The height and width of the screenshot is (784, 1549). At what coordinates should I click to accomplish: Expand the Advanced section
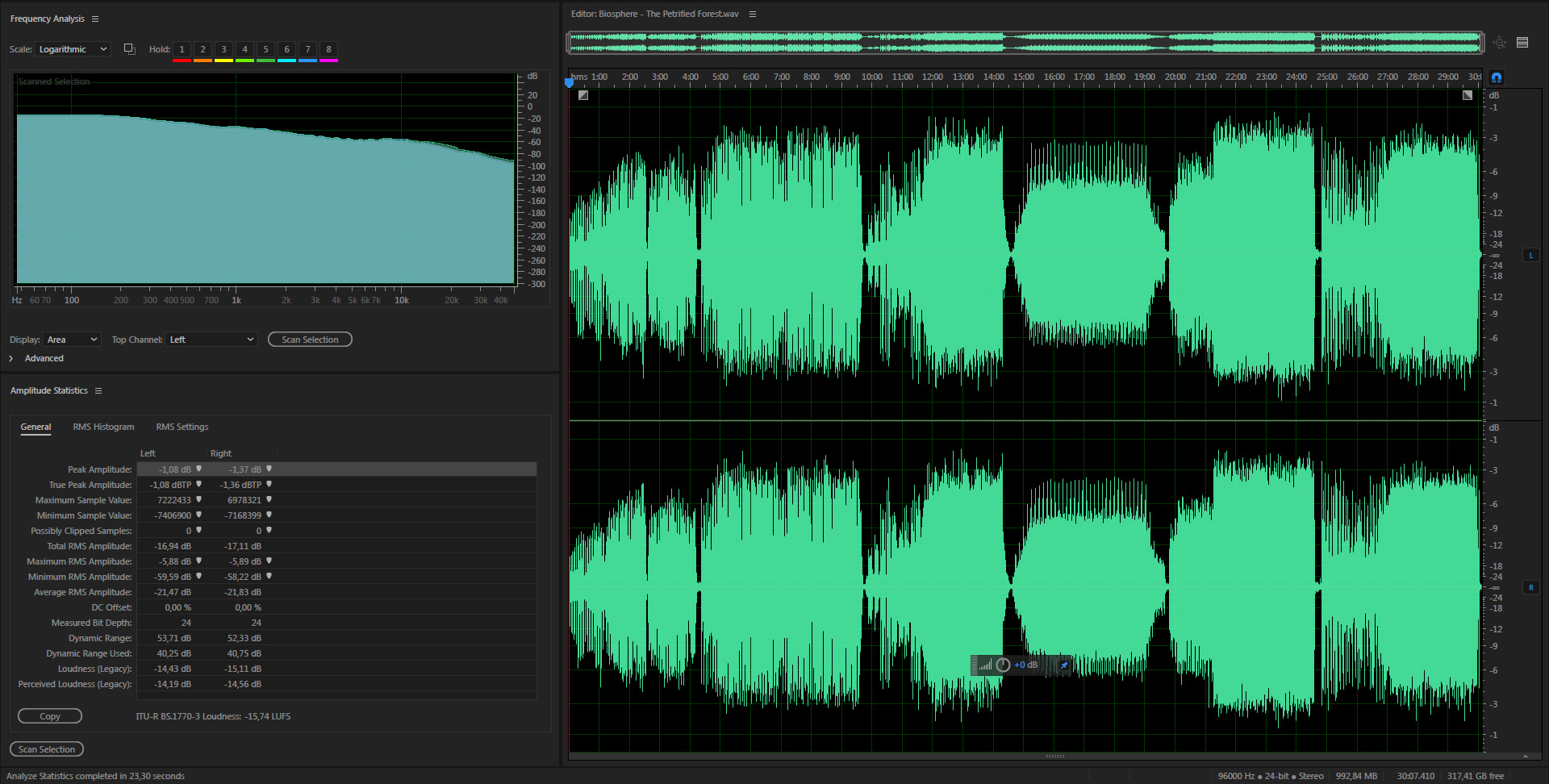pos(11,358)
